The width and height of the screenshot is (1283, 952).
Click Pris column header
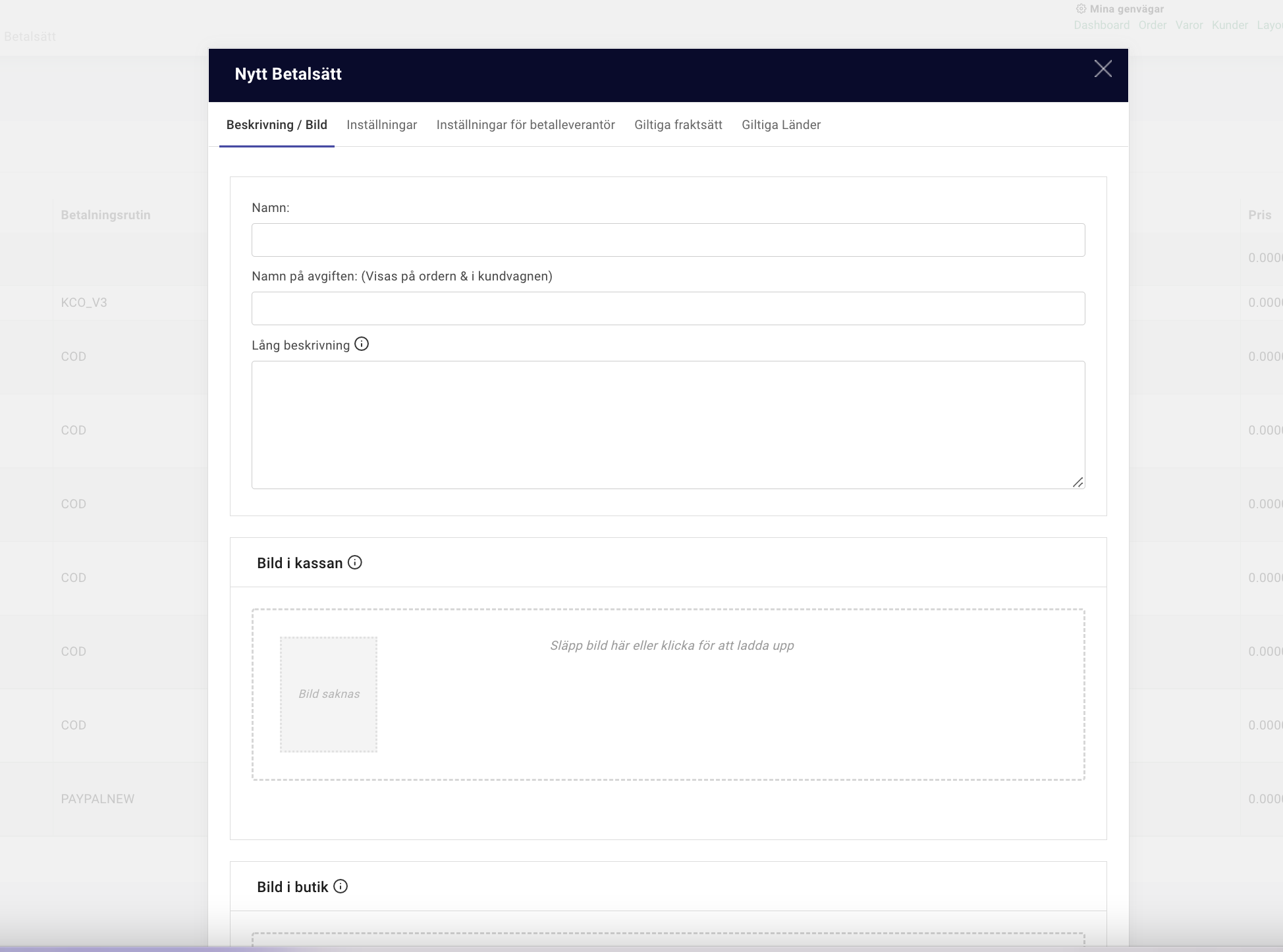[x=1259, y=215]
